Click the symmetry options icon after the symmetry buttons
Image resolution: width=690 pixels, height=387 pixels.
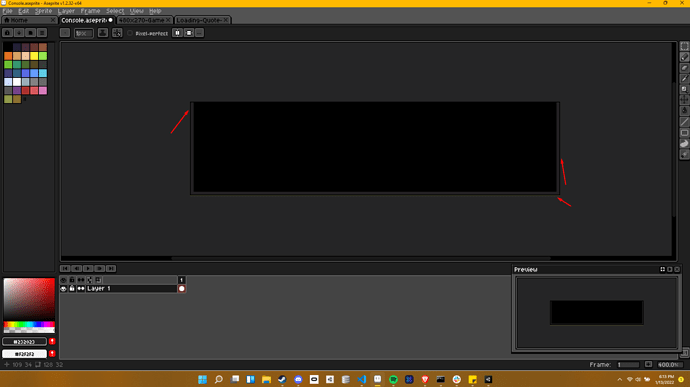click(199, 33)
